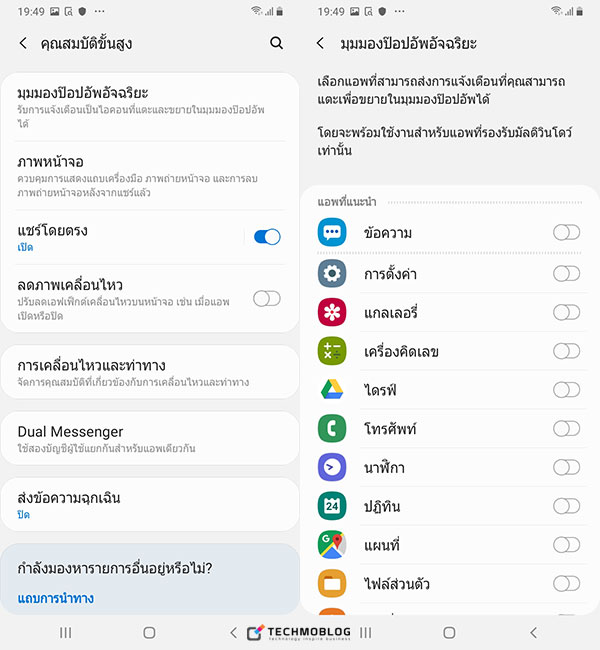
Task: Enable the ลดภาพเคลื่อนไหว switch
Action: point(267,298)
